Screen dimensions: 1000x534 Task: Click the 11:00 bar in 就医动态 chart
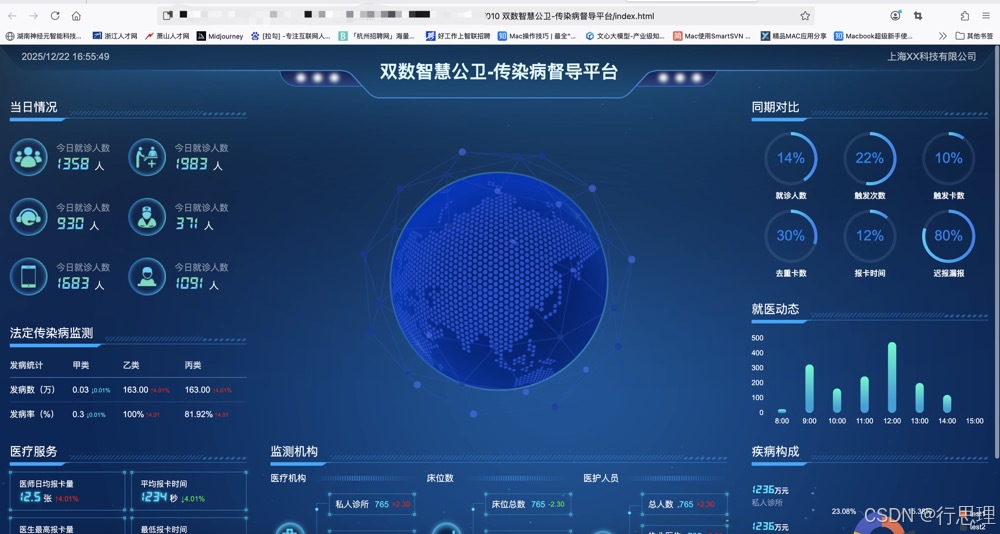pos(865,394)
